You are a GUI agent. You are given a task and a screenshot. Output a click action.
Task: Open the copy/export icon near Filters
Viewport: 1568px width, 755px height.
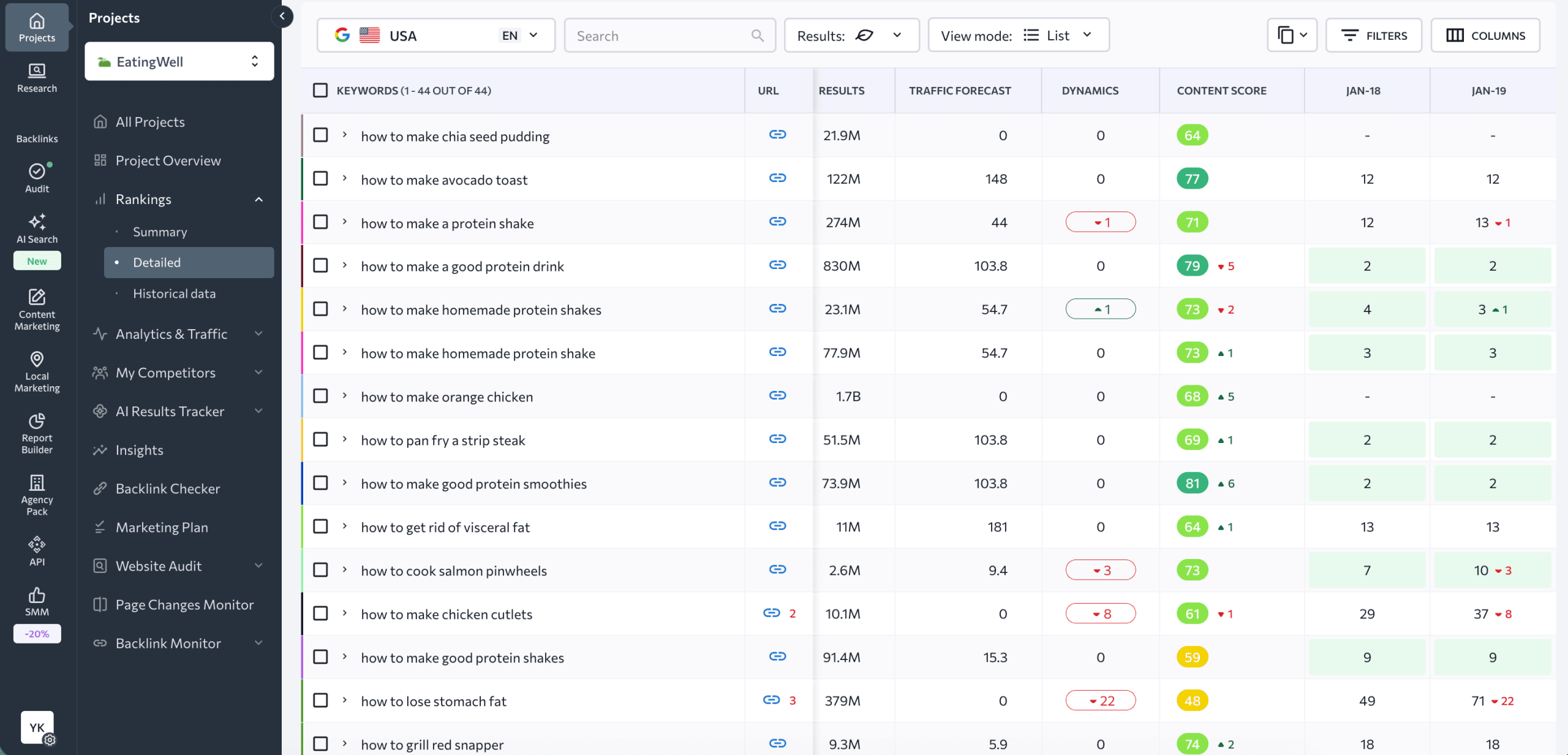pos(1292,35)
